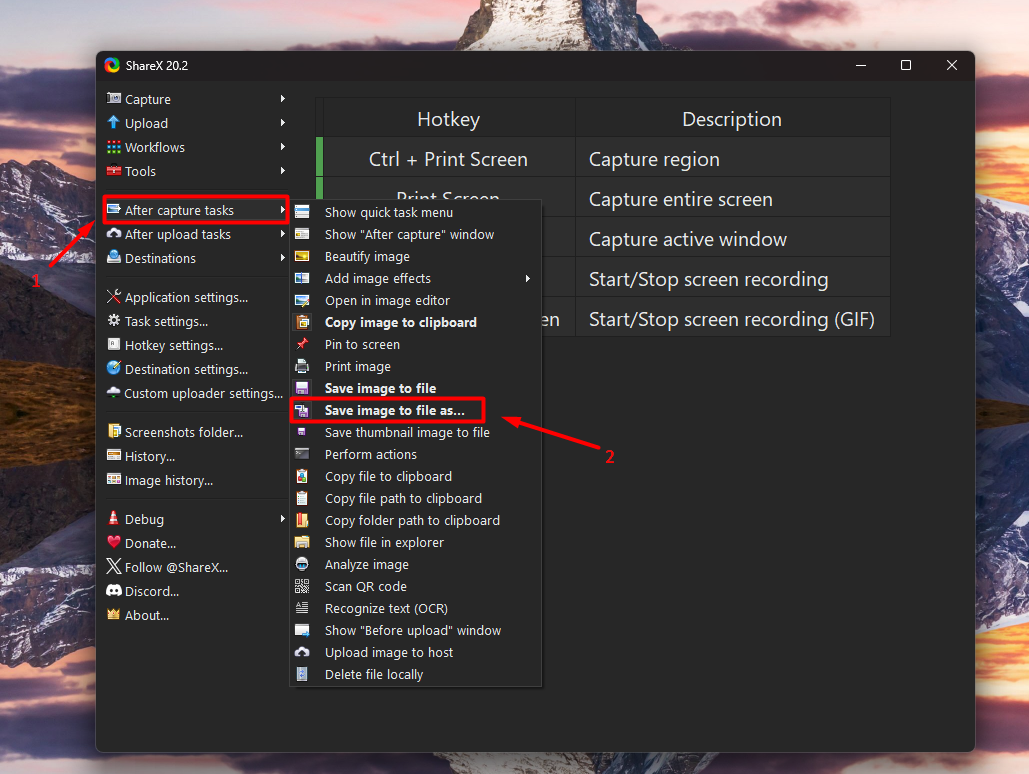Expand the Upload submenu arrow
This screenshot has width=1029, height=774.
click(x=283, y=123)
